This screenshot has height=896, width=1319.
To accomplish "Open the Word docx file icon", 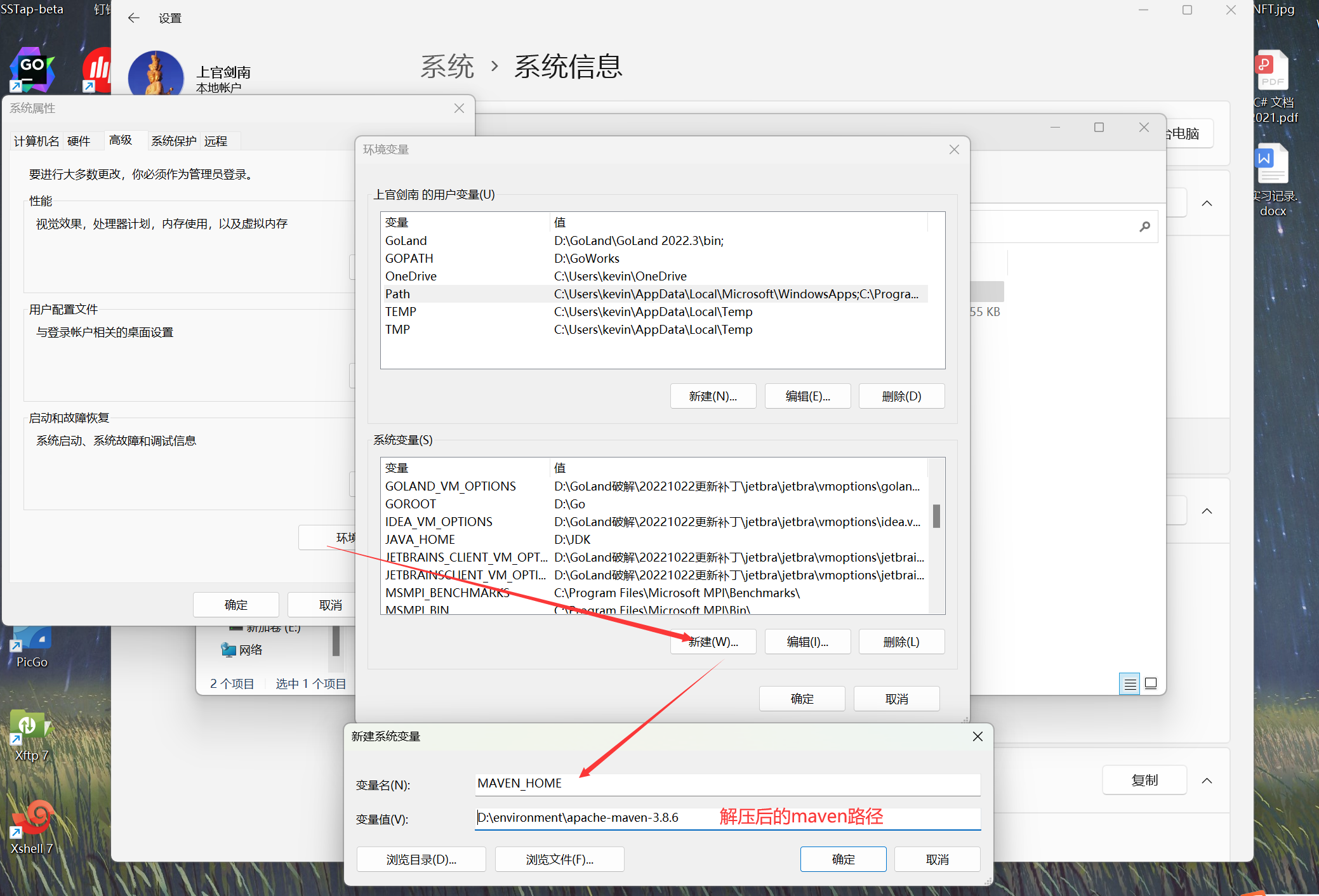I will coord(1272,164).
